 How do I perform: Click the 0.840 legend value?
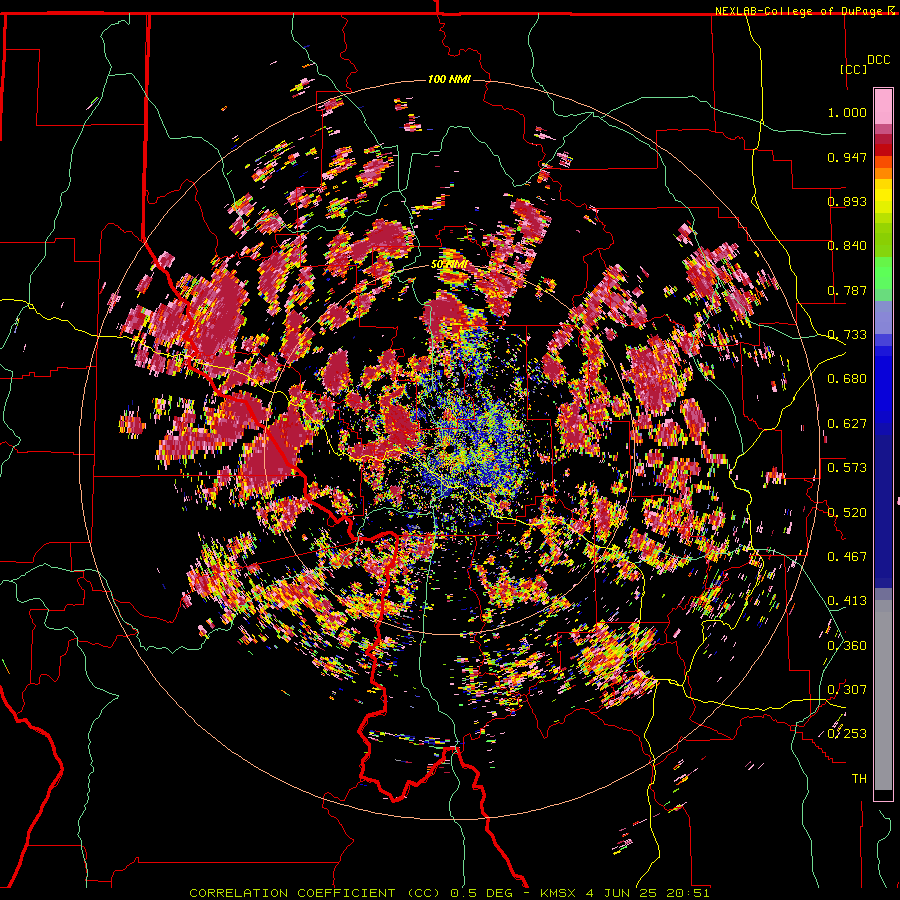(x=847, y=246)
